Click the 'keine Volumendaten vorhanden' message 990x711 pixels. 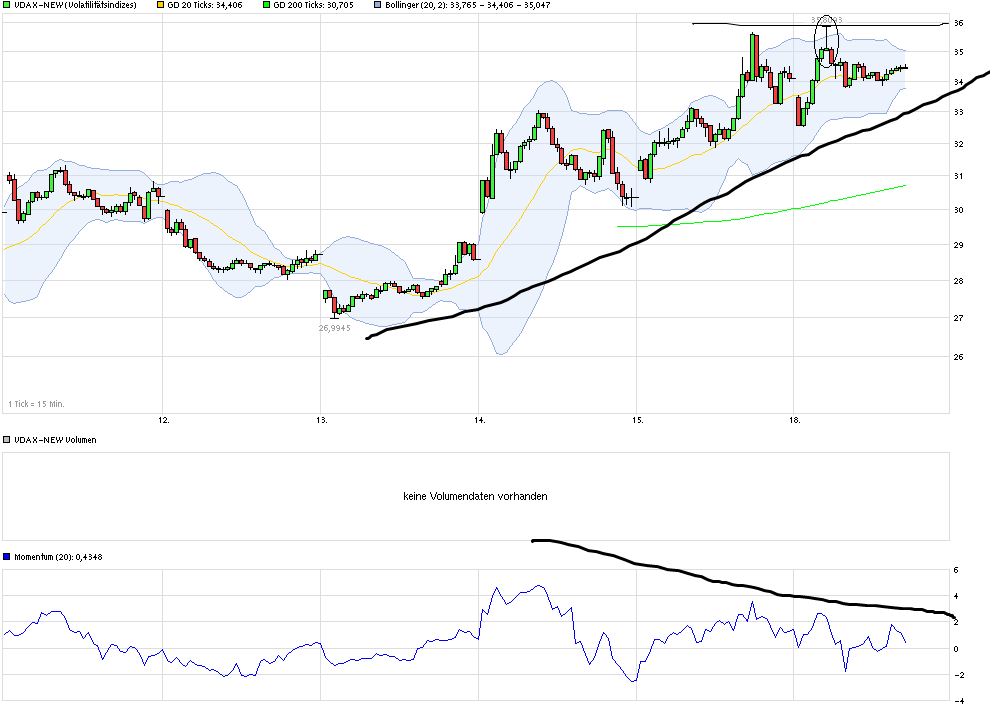coord(475,496)
